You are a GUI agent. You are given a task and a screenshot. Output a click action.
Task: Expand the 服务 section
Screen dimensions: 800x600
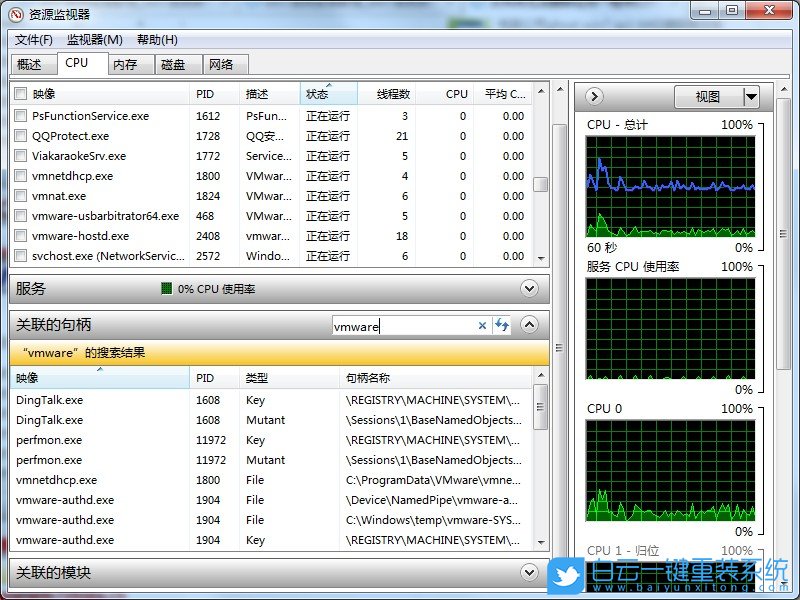[529, 290]
